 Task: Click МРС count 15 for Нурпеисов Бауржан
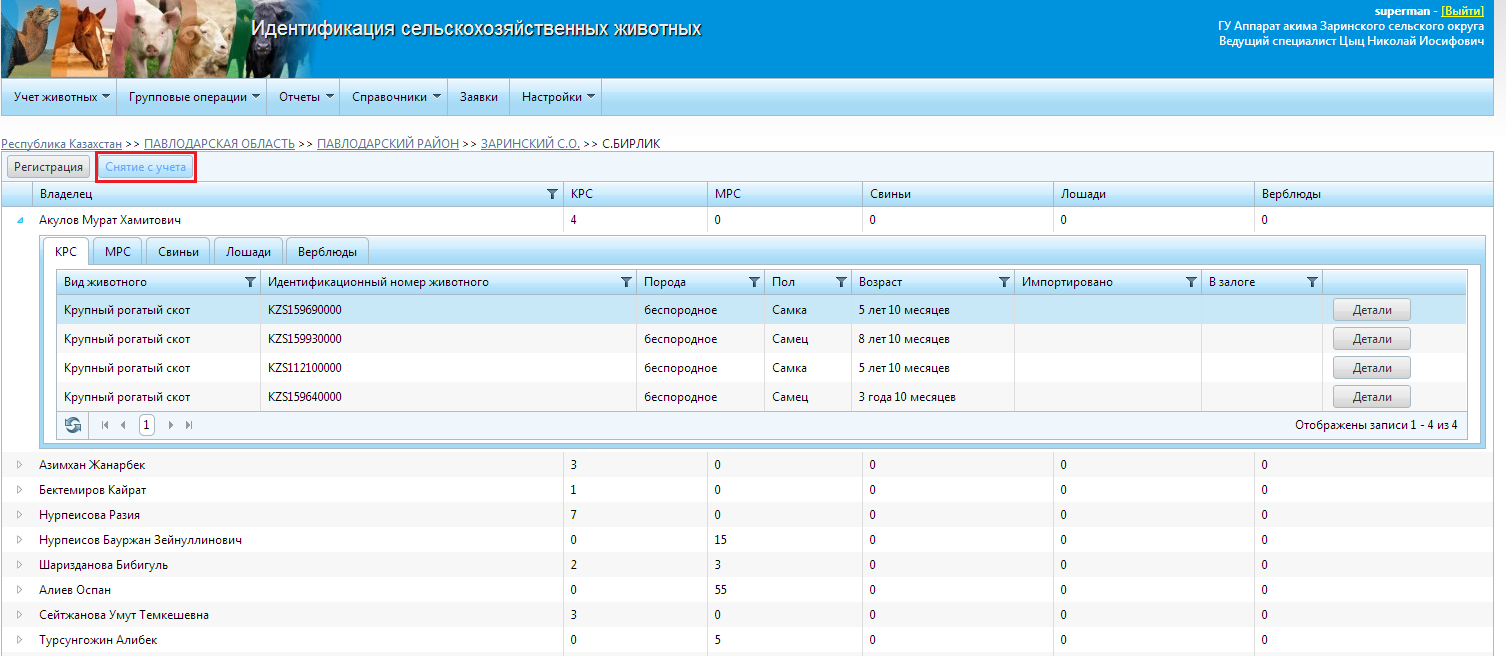721,540
